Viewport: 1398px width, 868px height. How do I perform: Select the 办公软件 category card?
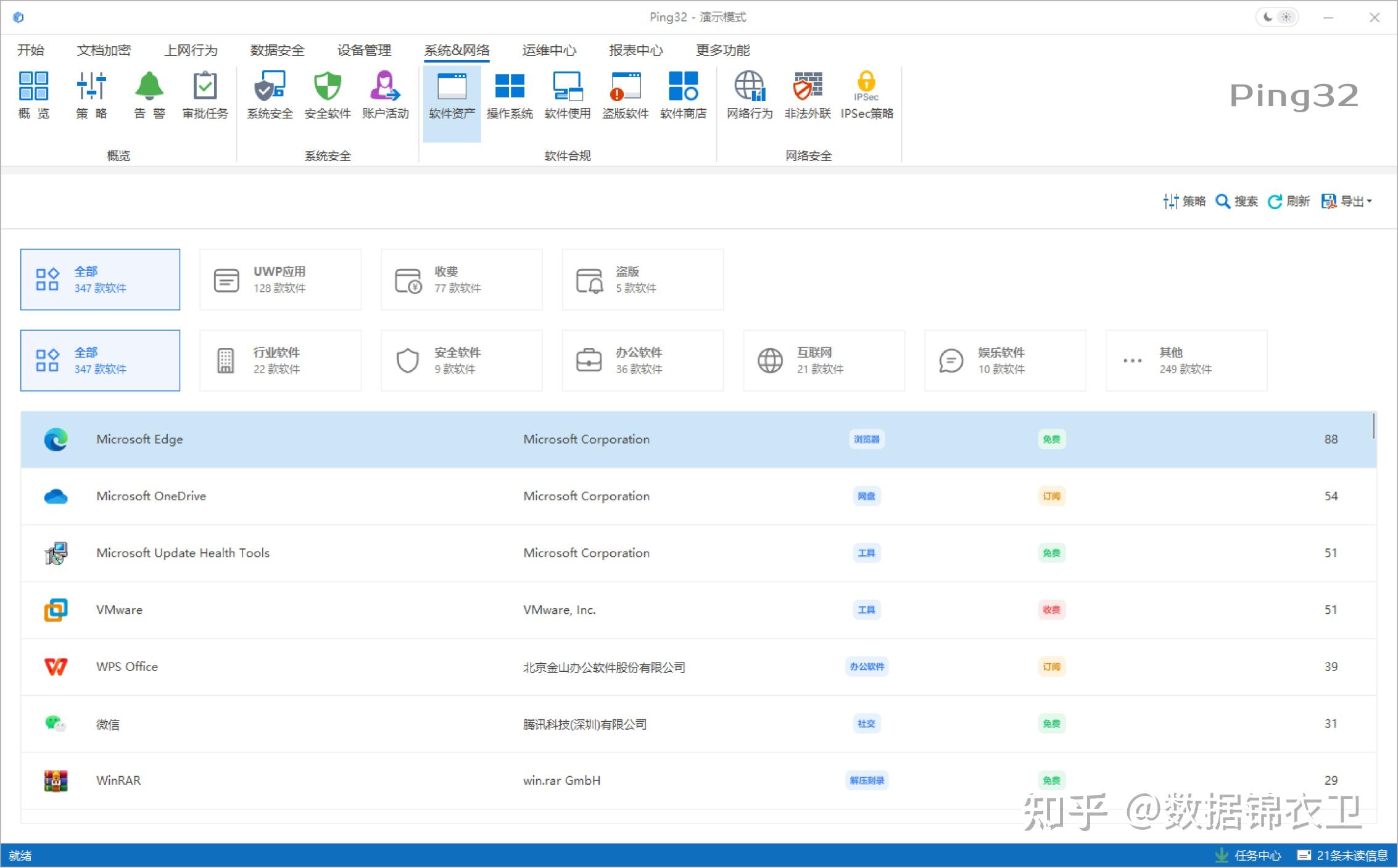(642, 360)
